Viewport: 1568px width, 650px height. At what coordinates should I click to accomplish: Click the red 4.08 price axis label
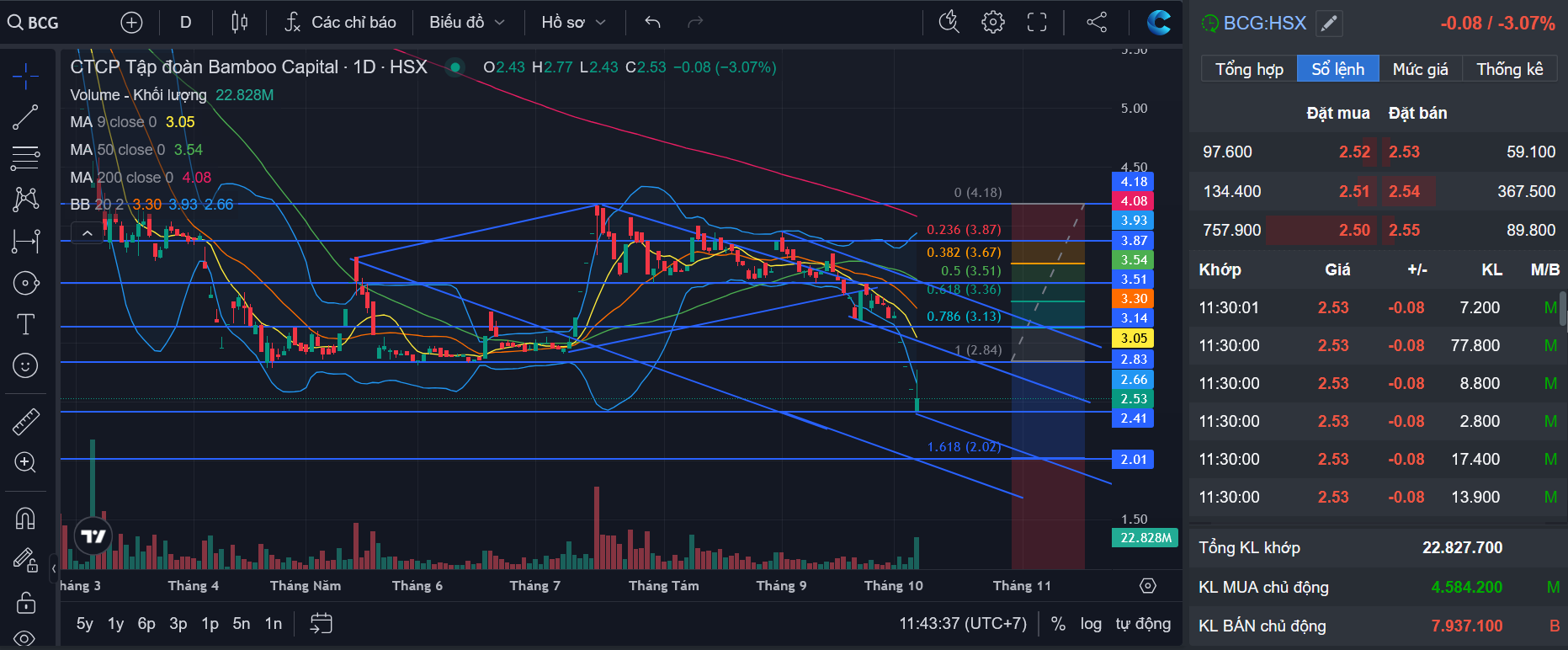pyautogui.click(x=1134, y=201)
